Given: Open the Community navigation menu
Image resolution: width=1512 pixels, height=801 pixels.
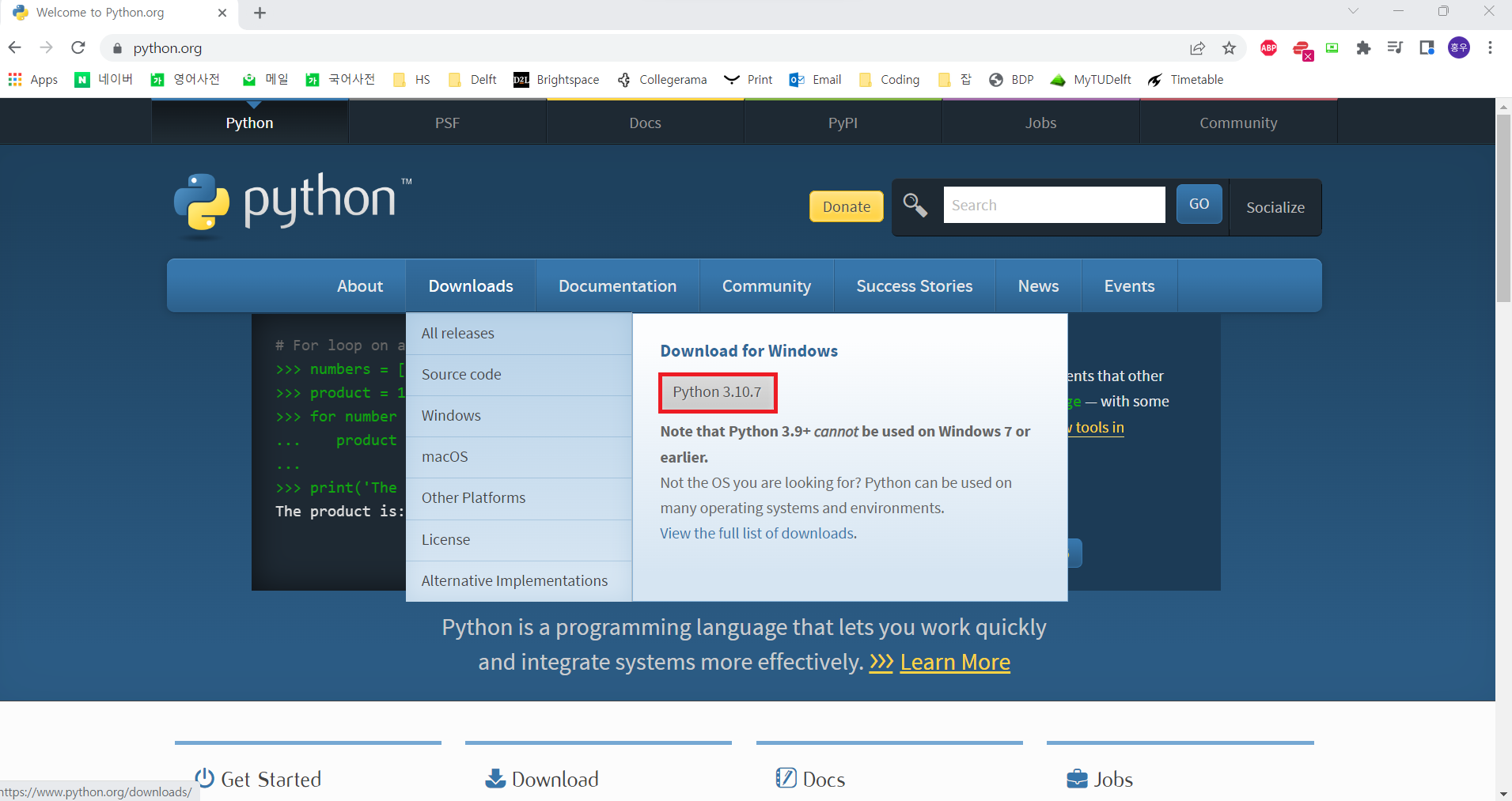Looking at the screenshot, I should [x=766, y=285].
